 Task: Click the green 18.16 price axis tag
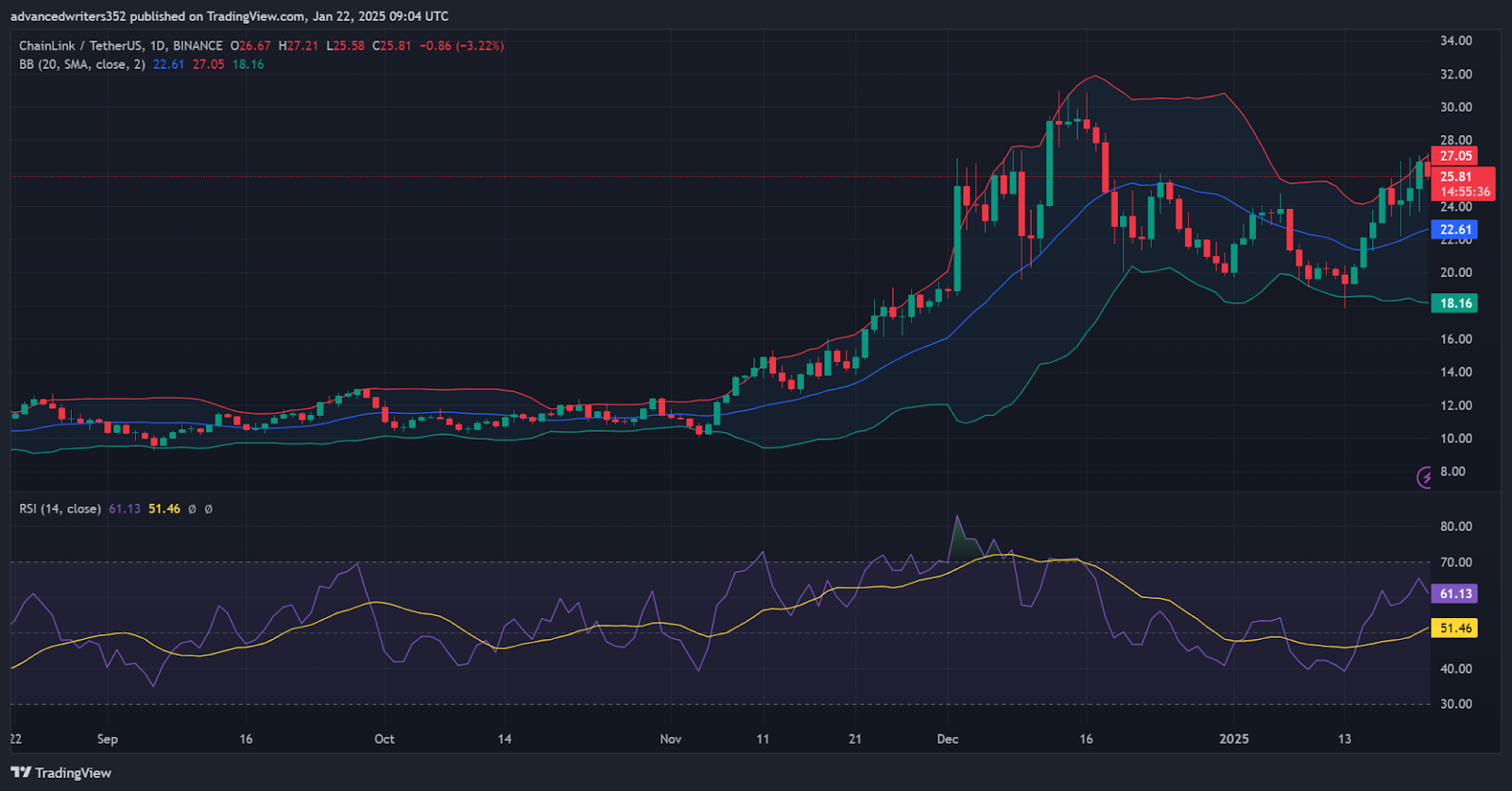pyautogui.click(x=1454, y=303)
